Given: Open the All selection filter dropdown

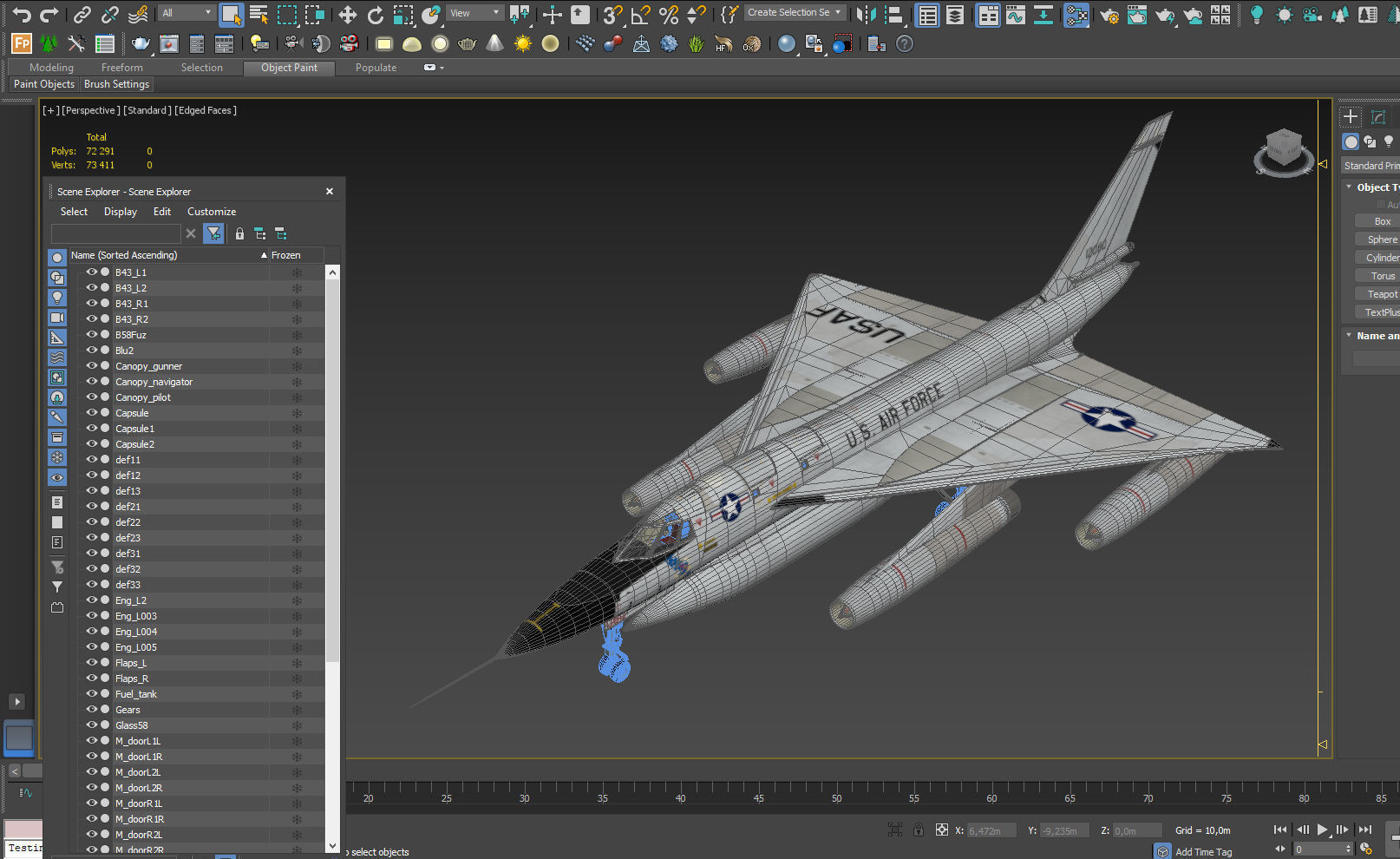Looking at the screenshot, I should 186,13.
